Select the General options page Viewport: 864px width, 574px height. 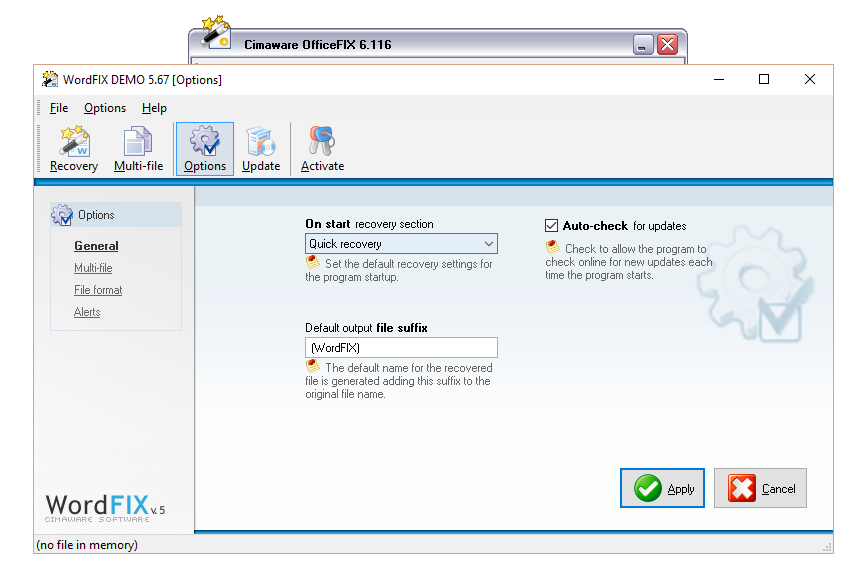click(x=96, y=246)
